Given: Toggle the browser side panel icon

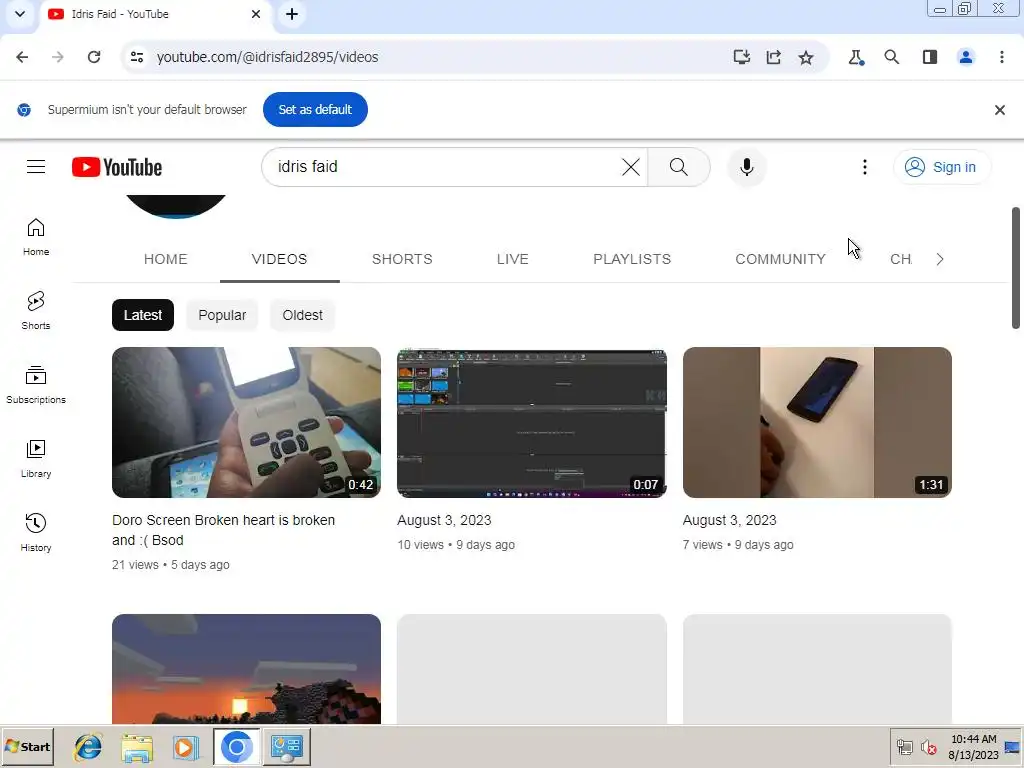Looking at the screenshot, I should [x=929, y=57].
